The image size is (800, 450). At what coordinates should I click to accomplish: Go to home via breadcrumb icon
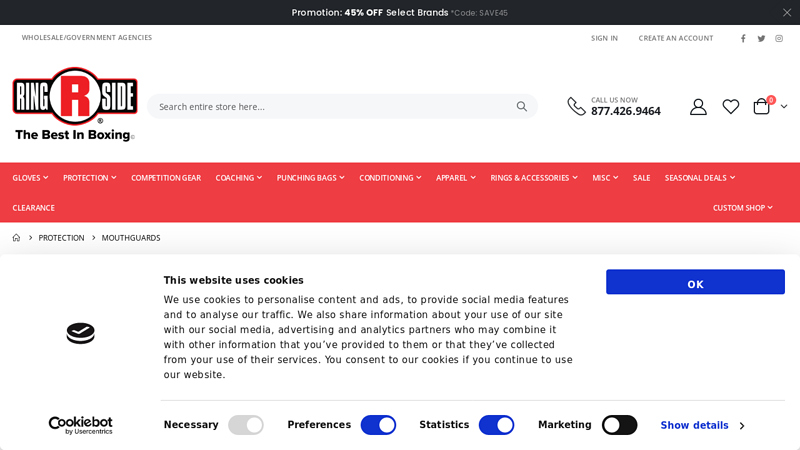click(x=16, y=238)
